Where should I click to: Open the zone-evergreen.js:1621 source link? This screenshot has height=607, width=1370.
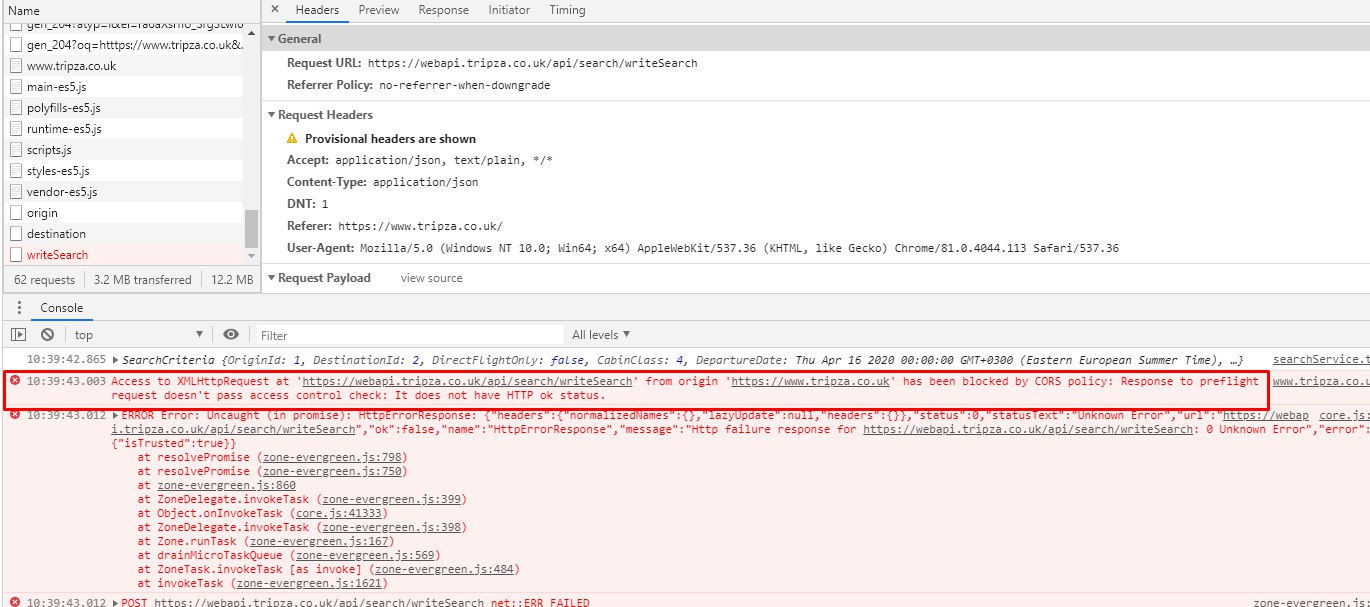pyautogui.click(x=311, y=583)
